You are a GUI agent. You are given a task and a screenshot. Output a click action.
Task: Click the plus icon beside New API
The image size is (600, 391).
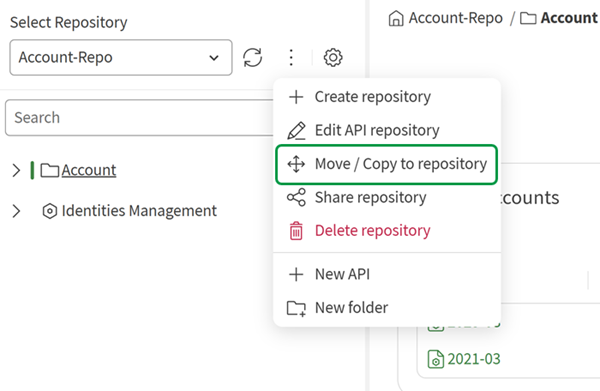[296, 274]
